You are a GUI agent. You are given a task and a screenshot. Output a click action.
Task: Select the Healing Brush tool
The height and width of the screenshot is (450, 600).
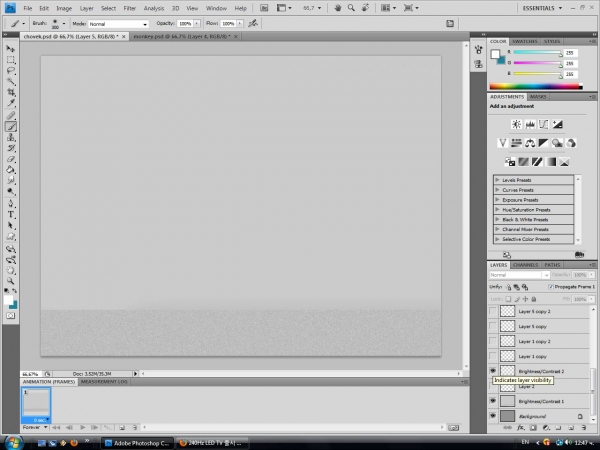click(x=11, y=115)
